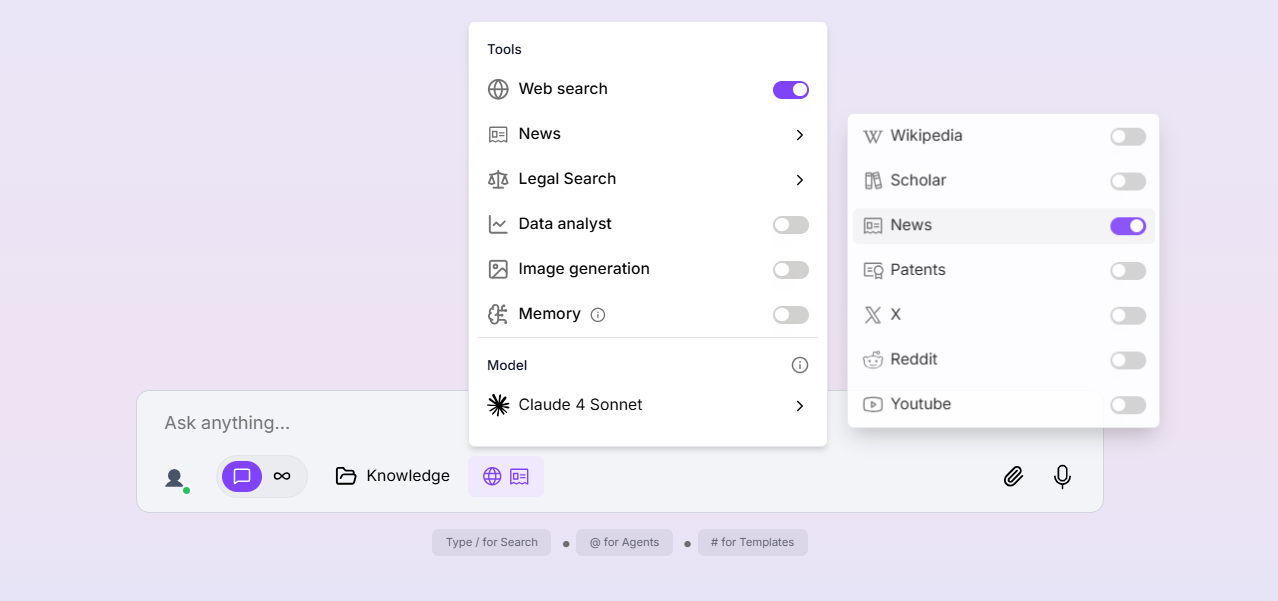Viewport: 1278px width, 601px height.
Task: Open the Claude 4 Sonnet model selector
Action: tap(648, 405)
